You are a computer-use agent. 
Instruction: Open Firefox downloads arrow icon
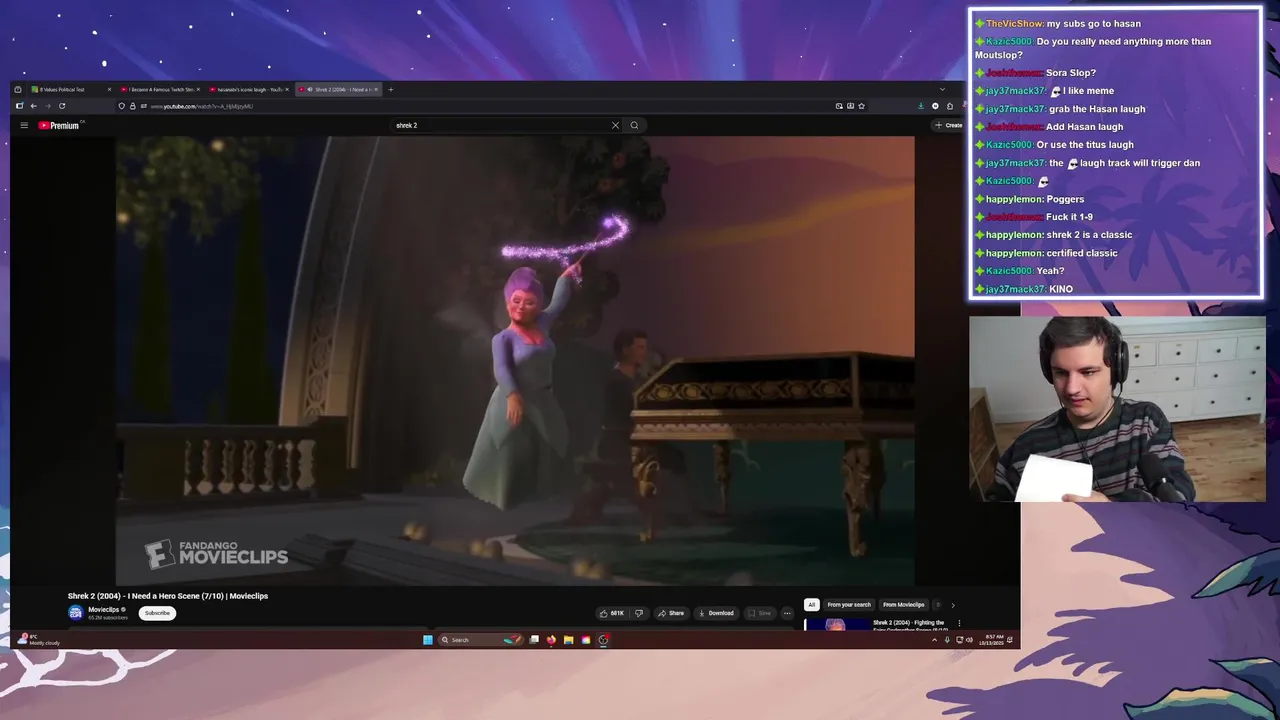point(920,106)
